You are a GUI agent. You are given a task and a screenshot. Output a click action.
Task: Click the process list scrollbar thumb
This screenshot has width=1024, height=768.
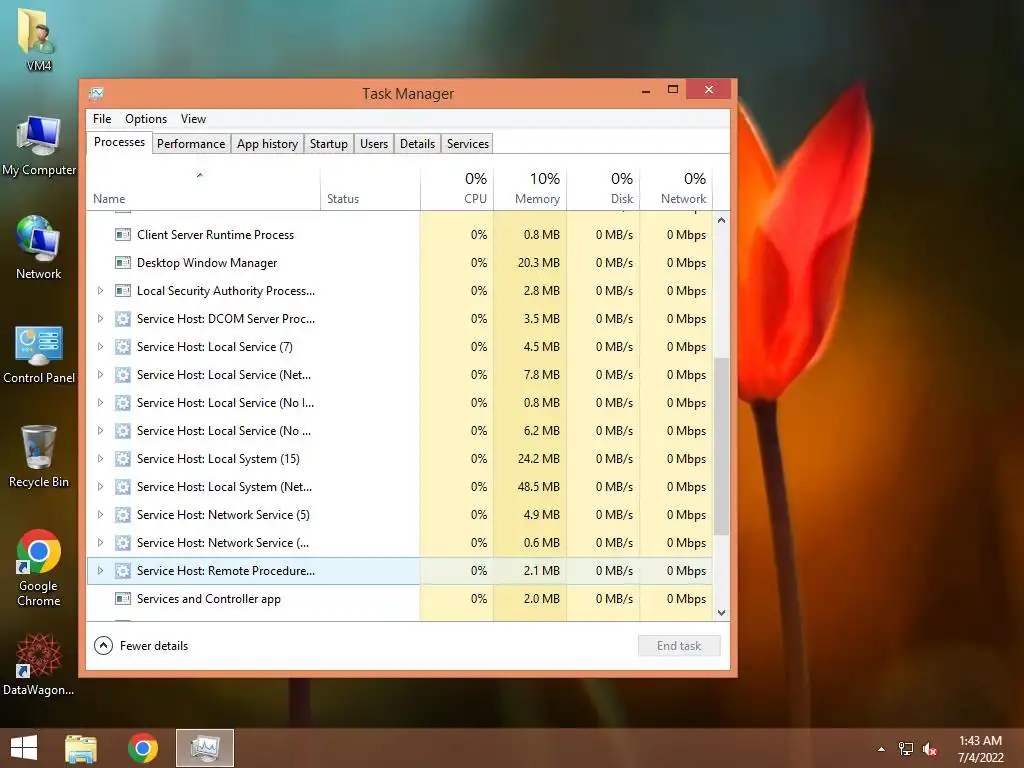click(x=721, y=446)
